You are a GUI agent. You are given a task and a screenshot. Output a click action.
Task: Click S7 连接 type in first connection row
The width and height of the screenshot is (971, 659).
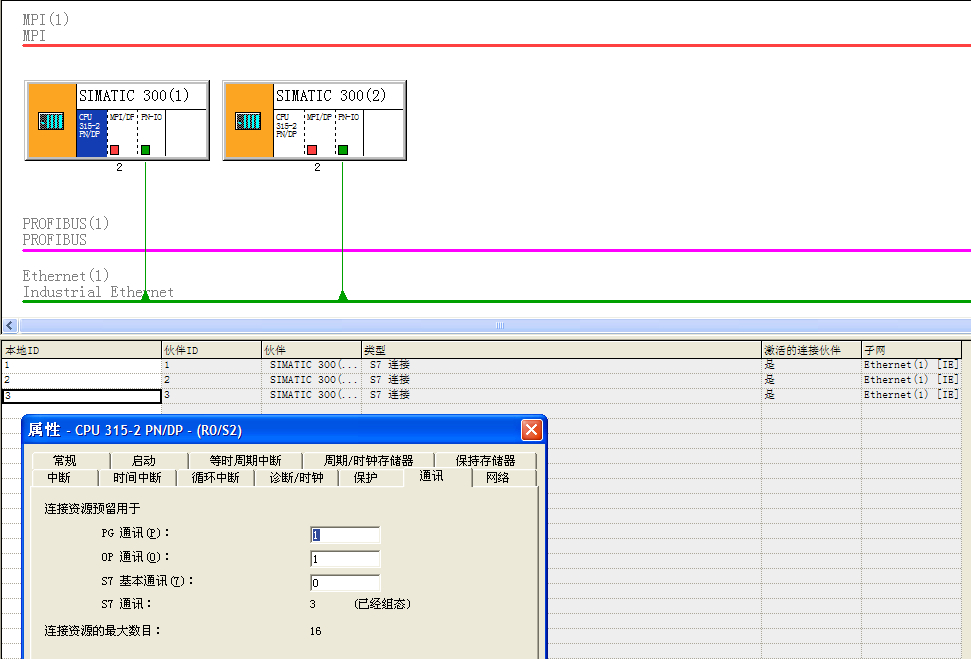[390, 365]
